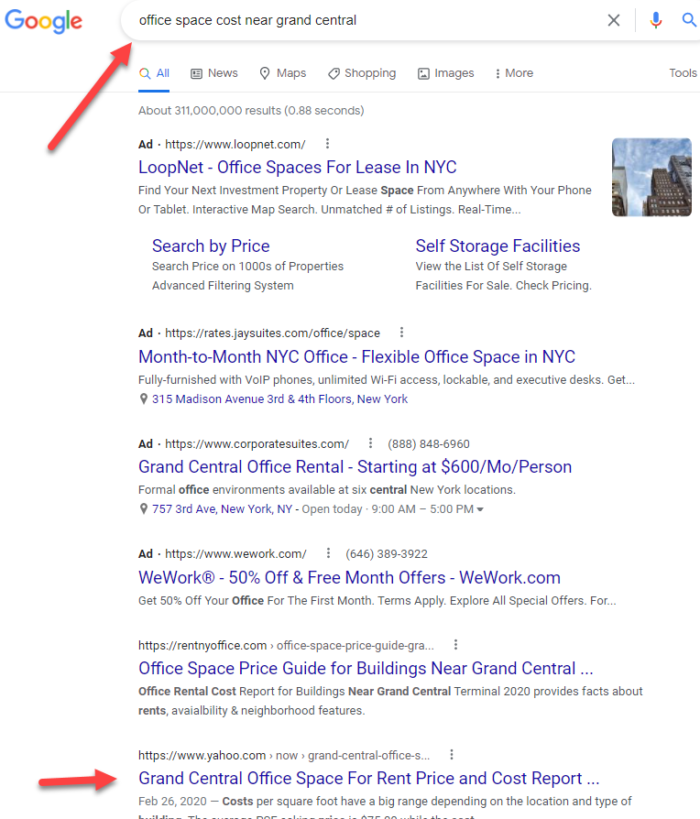Open the three-dot menu beside loopnet.com ad
This screenshot has width=700, height=819.
327,144
